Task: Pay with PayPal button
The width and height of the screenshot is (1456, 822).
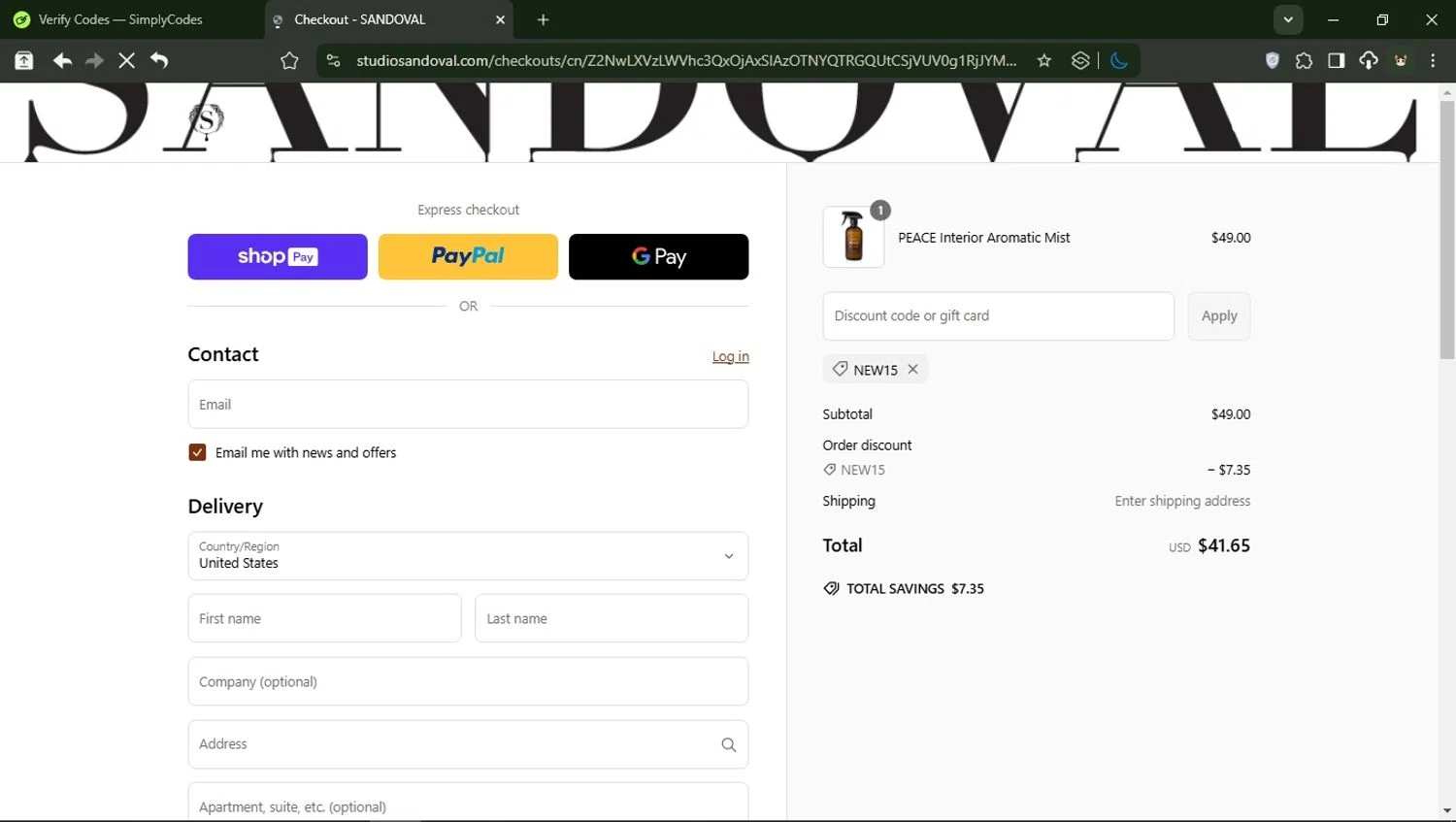Action: click(468, 256)
